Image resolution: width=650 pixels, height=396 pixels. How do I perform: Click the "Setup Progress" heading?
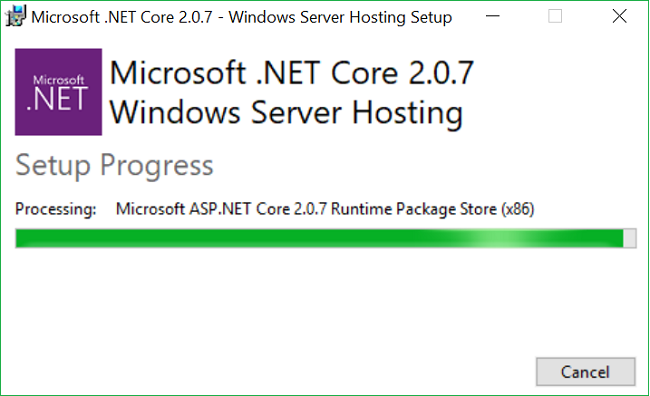point(114,165)
